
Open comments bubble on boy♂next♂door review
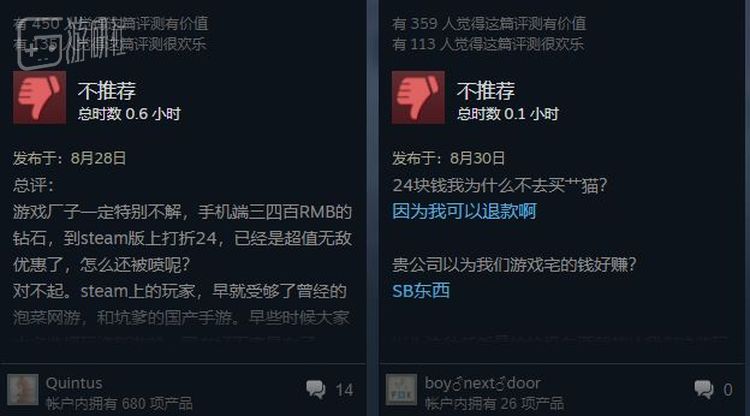click(x=704, y=389)
